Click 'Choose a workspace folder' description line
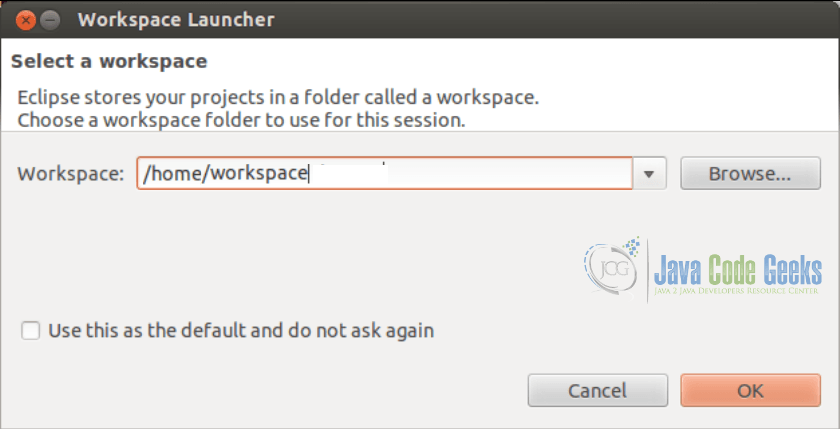840x429 pixels. tap(241, 120)
